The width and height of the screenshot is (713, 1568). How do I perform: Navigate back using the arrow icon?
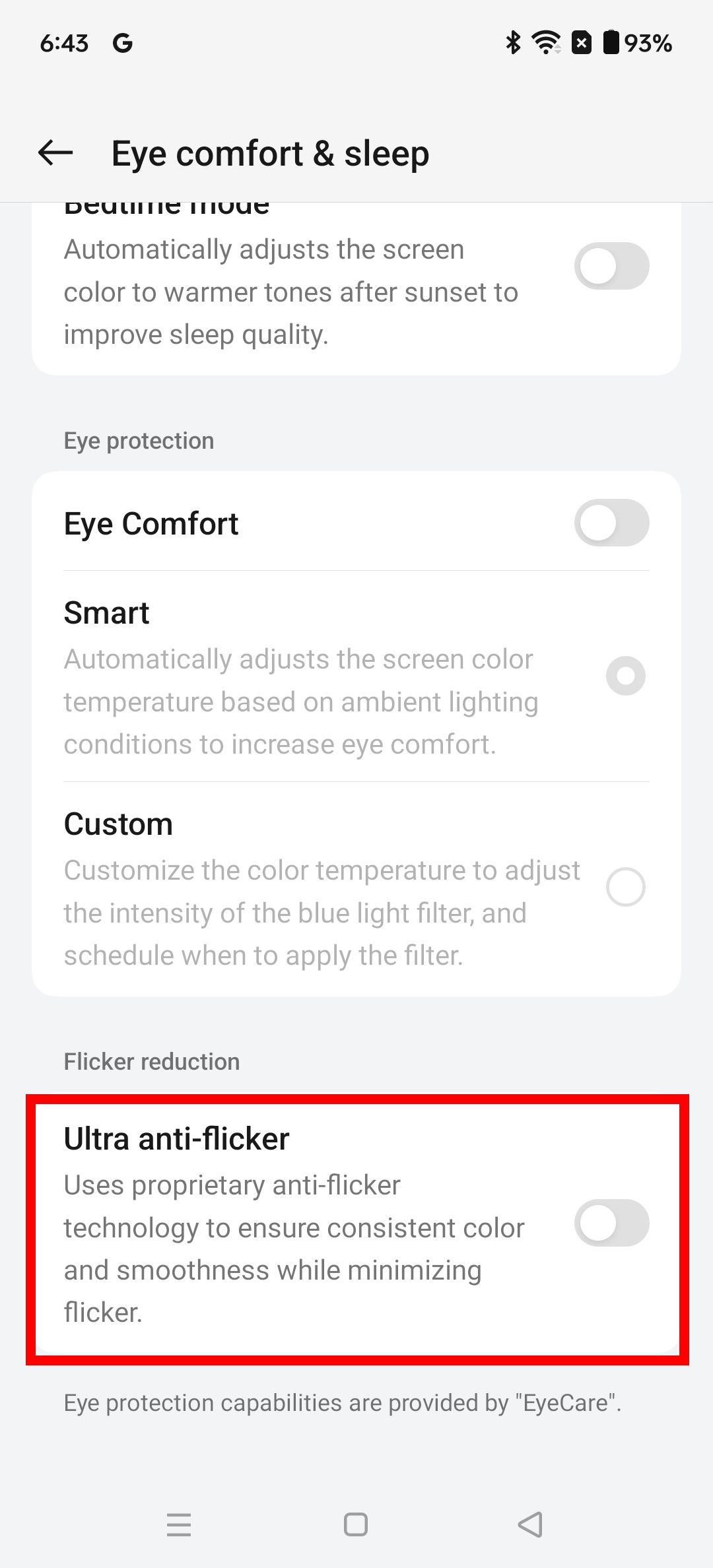(x=55, y=152)
